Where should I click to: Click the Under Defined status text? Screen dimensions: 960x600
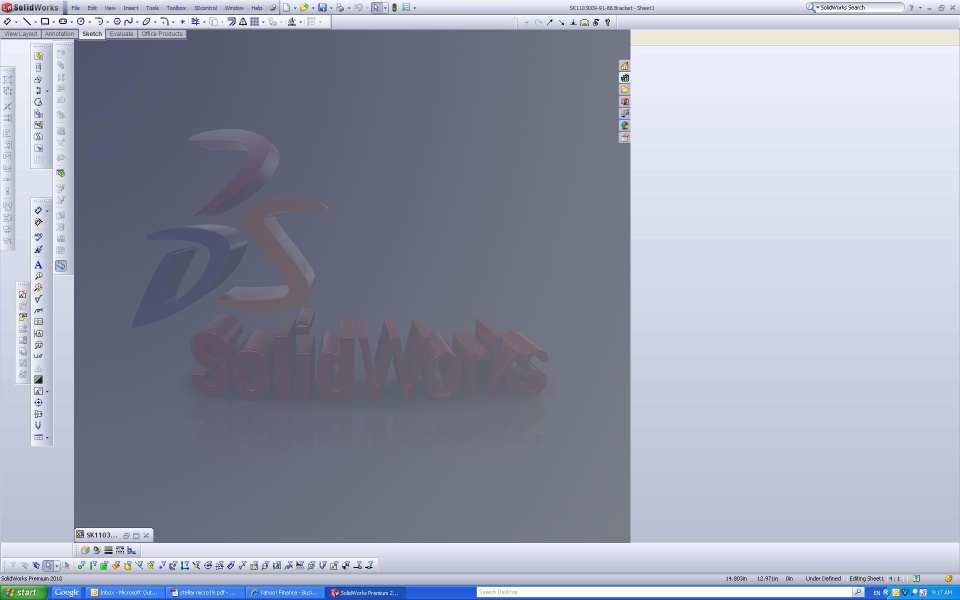coord(823,579)
